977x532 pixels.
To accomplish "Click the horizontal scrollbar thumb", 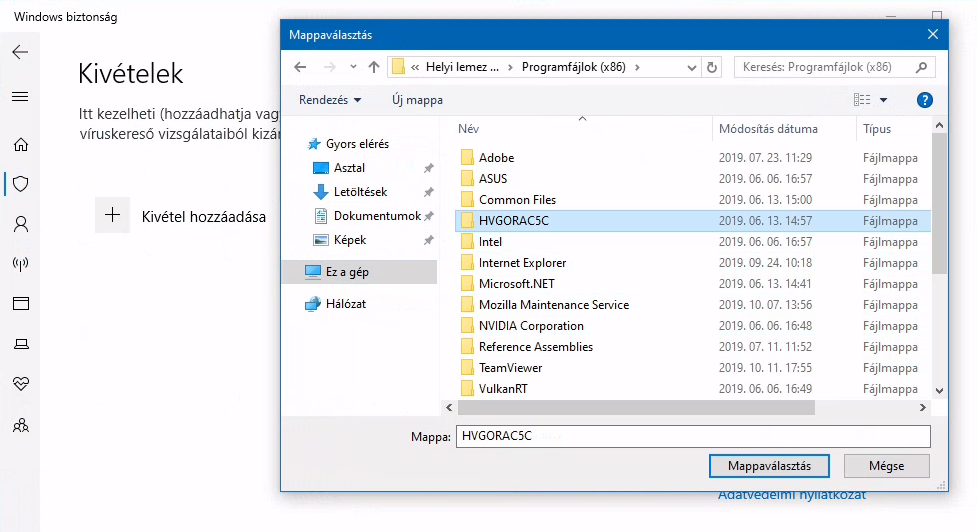I will click(636, 407).
